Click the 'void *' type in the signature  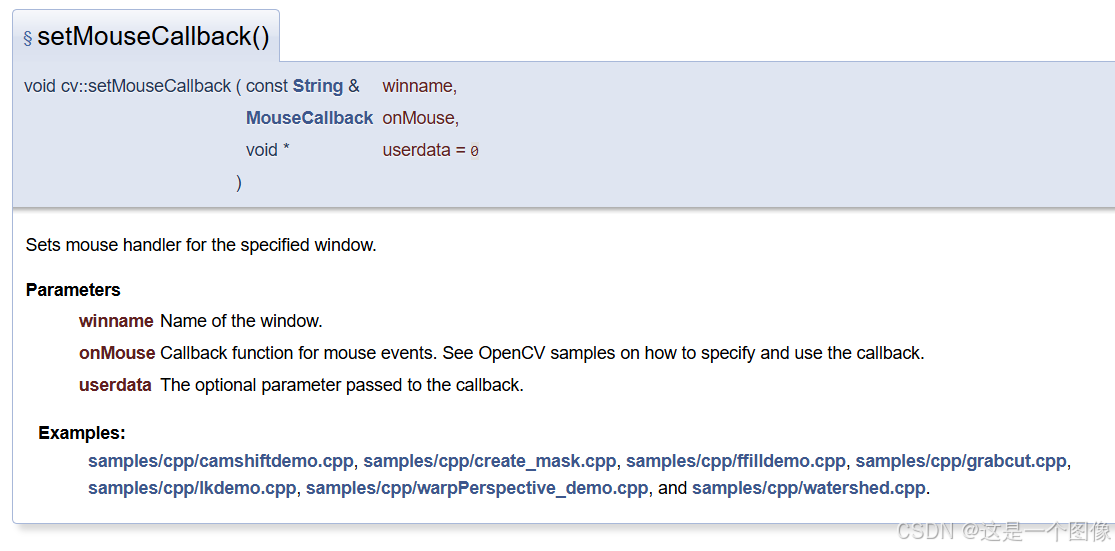click(x=267, y=151)
